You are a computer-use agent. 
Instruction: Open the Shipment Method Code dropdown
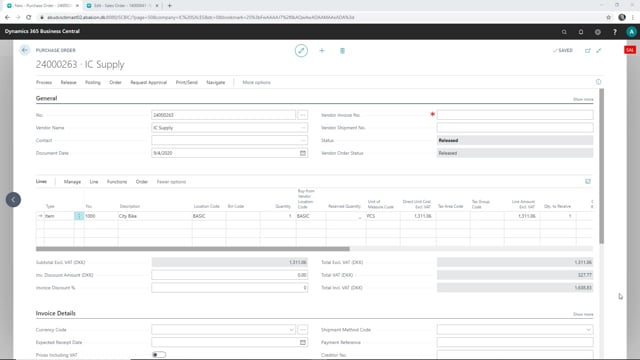[x=588, y=330]
